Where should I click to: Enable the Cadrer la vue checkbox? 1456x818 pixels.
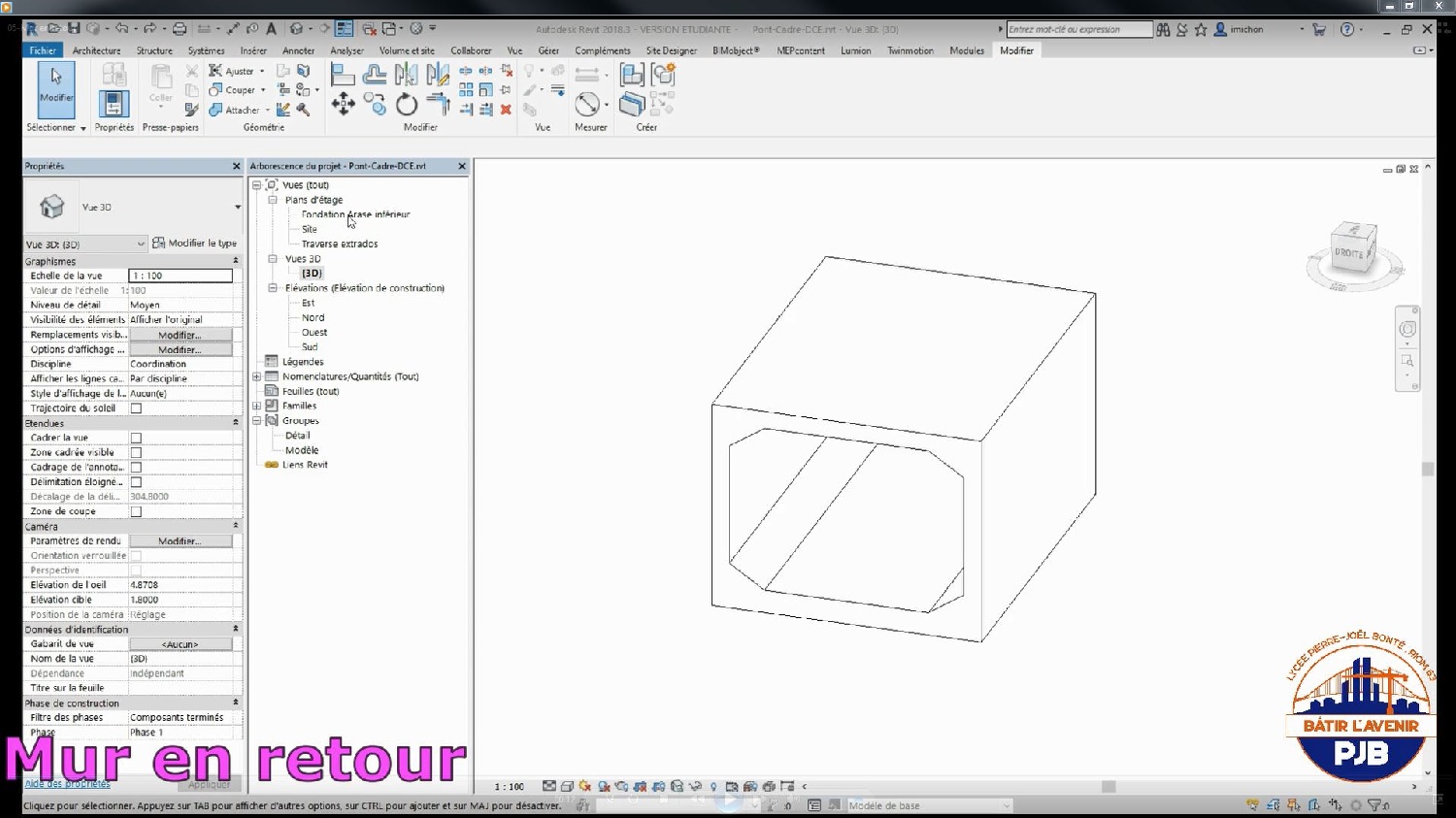coord(136,439)
